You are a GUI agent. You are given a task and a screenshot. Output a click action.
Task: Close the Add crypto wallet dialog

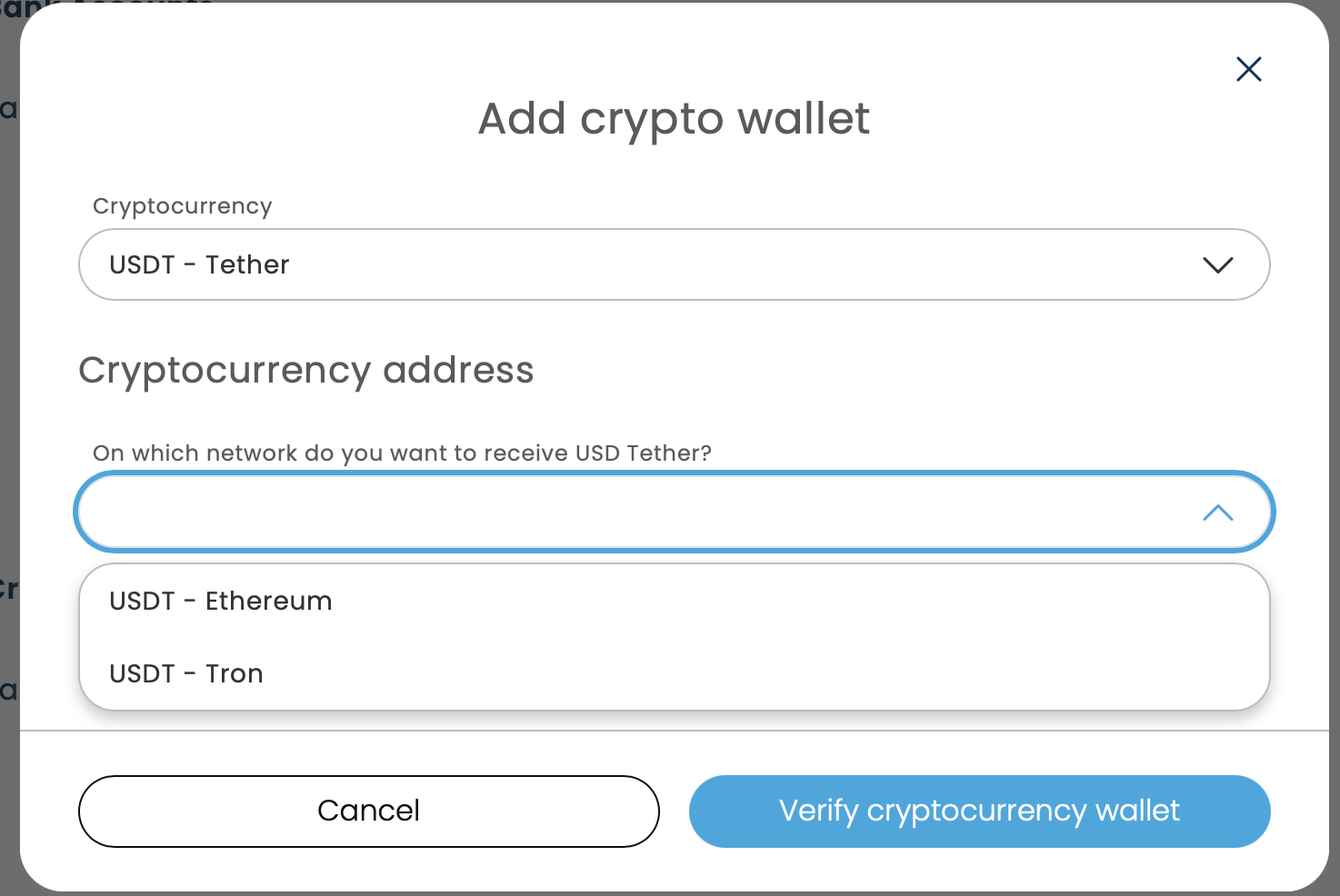coord(1248,69)
